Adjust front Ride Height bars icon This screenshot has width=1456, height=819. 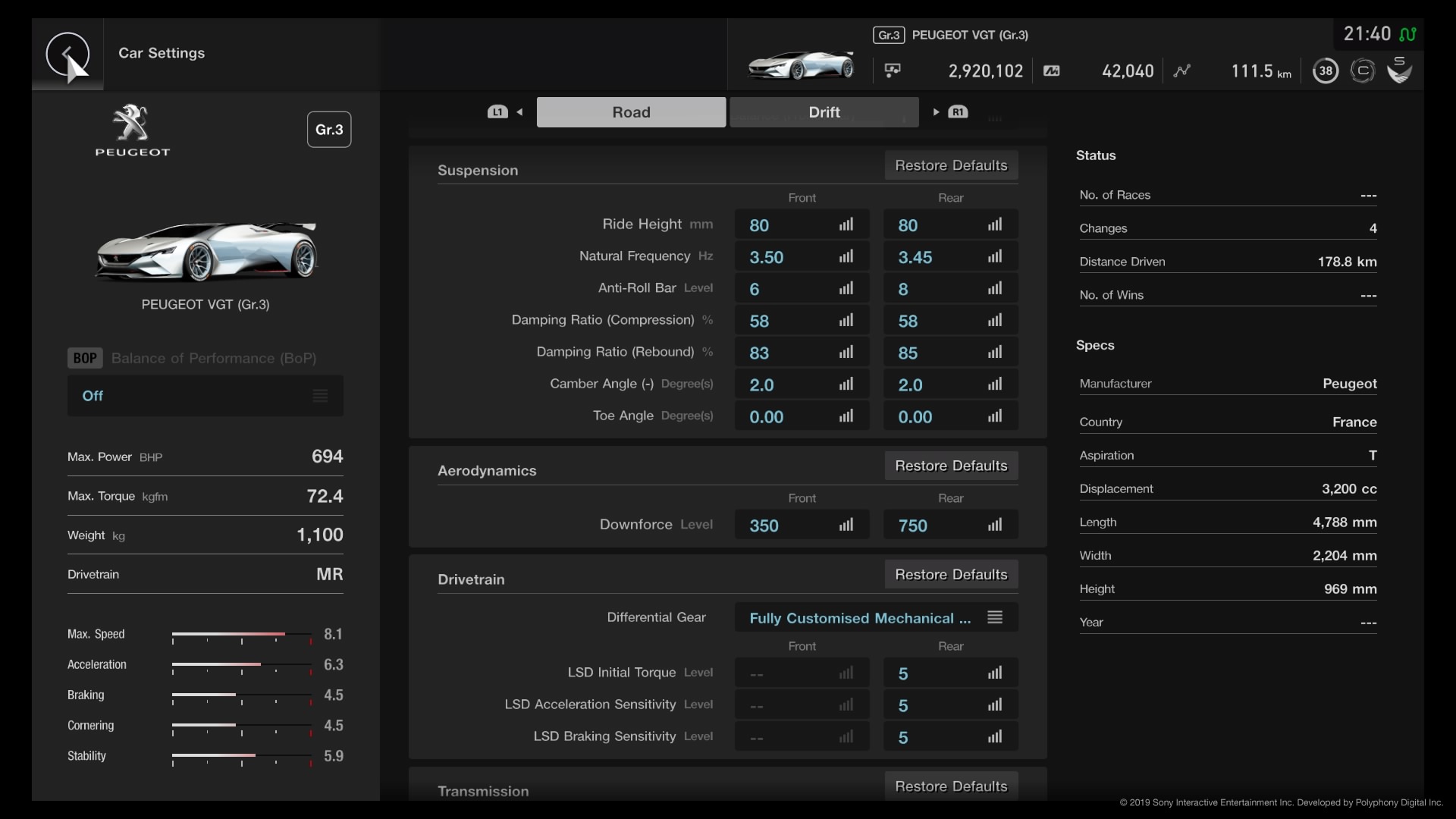(x=846, y=224)
